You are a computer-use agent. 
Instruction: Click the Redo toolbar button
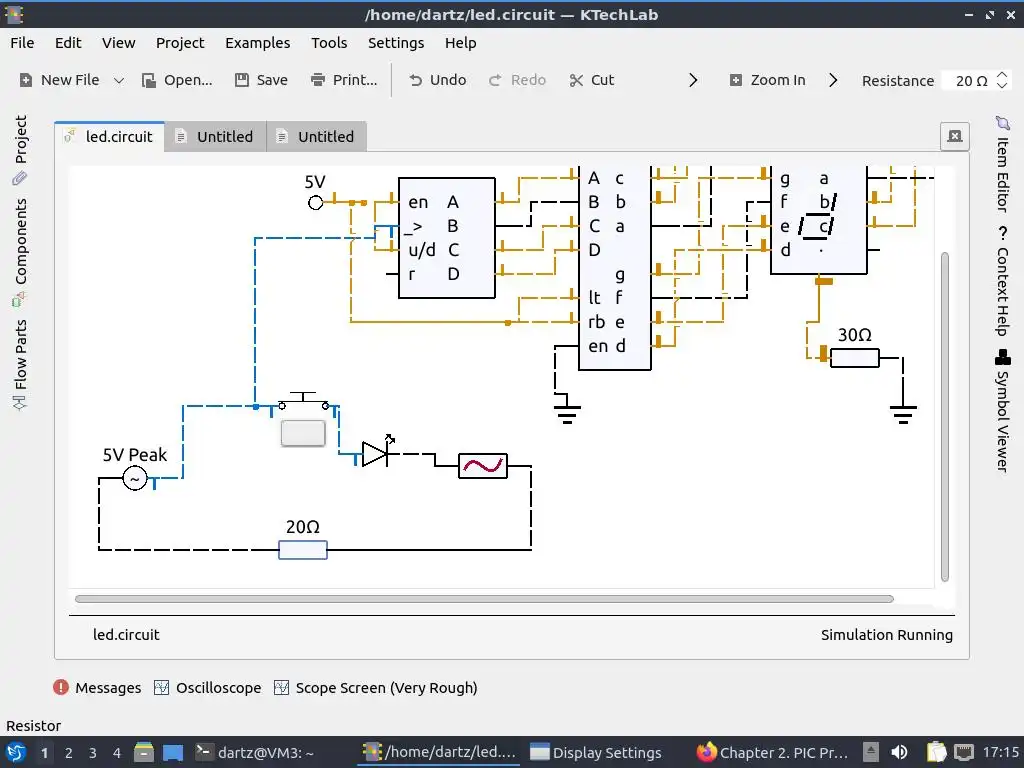coord(517,80)
